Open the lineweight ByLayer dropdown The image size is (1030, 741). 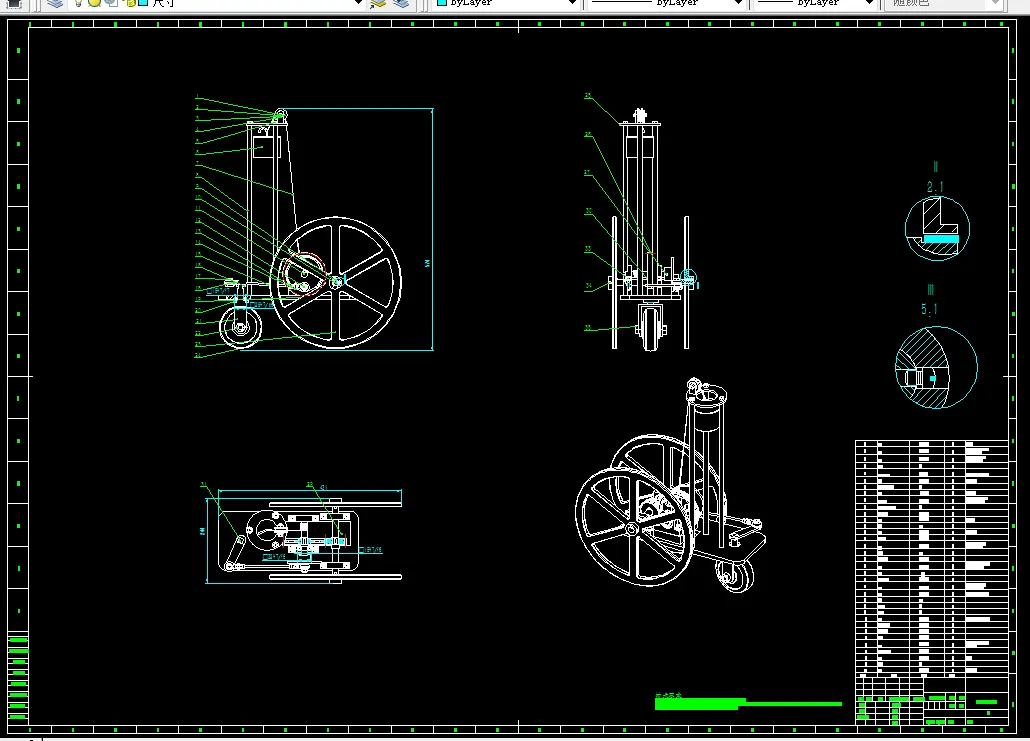870,3
